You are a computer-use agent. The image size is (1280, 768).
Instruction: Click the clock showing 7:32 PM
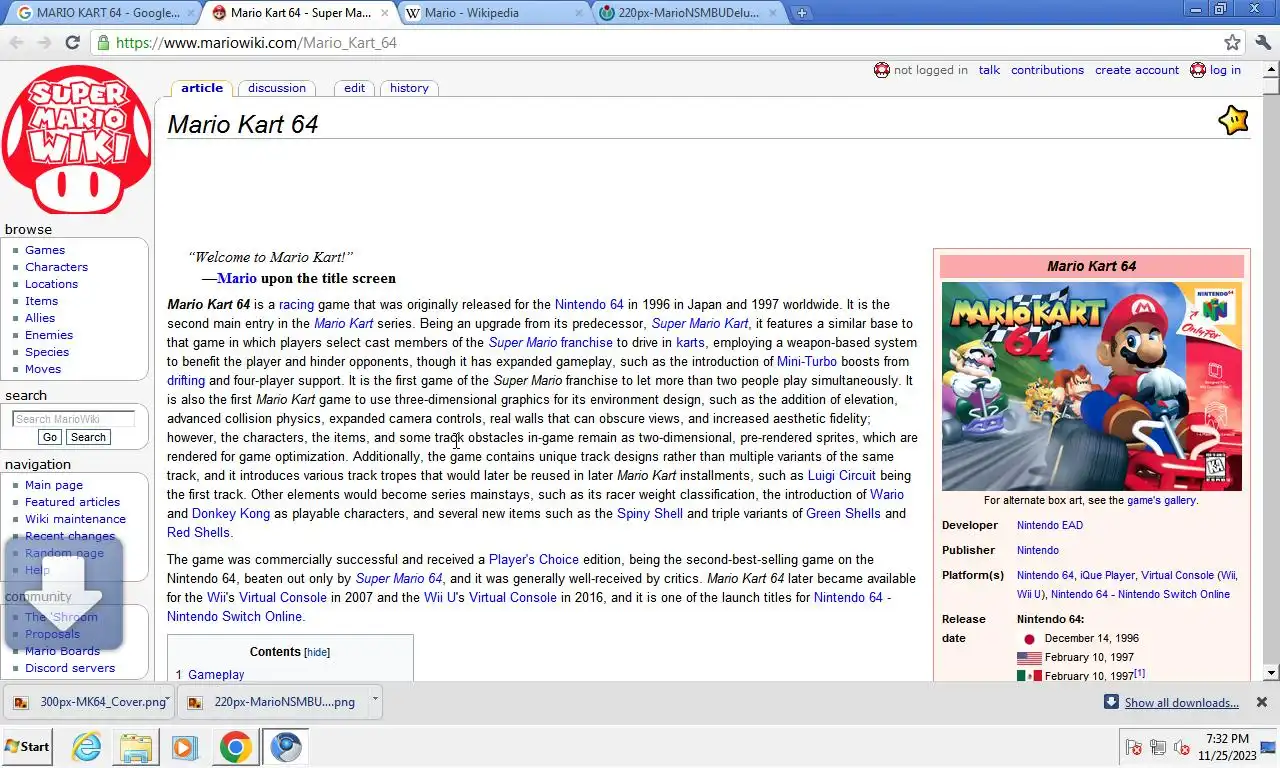pos(1227,739)
